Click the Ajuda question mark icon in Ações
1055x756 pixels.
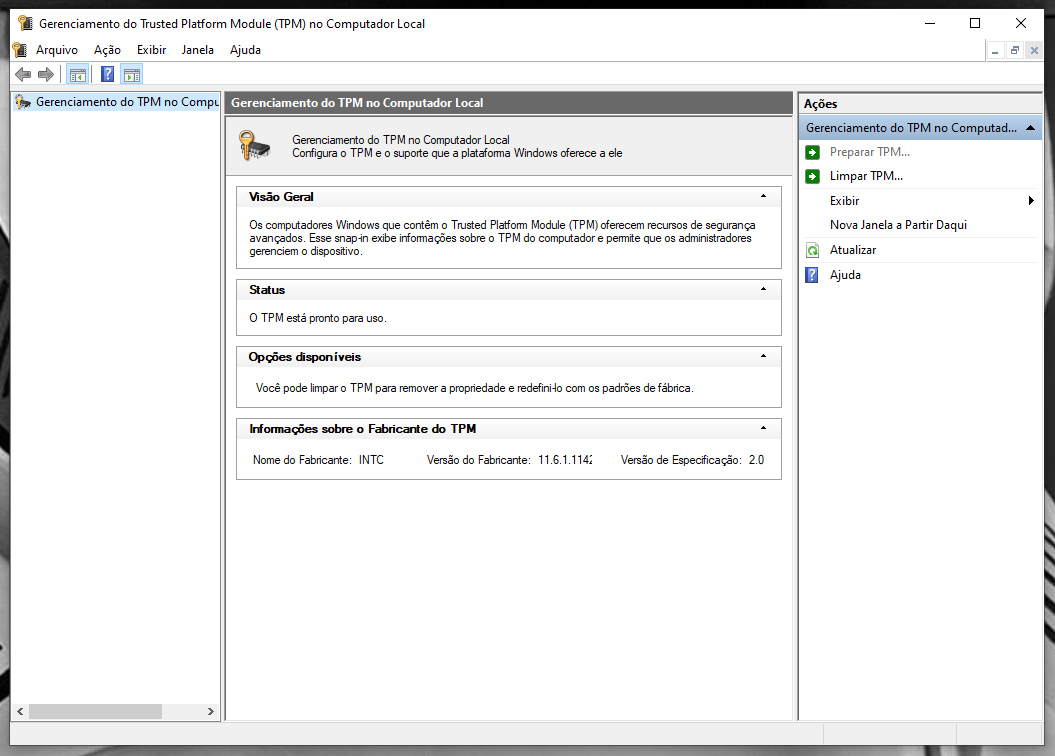[x=812, y=275]
